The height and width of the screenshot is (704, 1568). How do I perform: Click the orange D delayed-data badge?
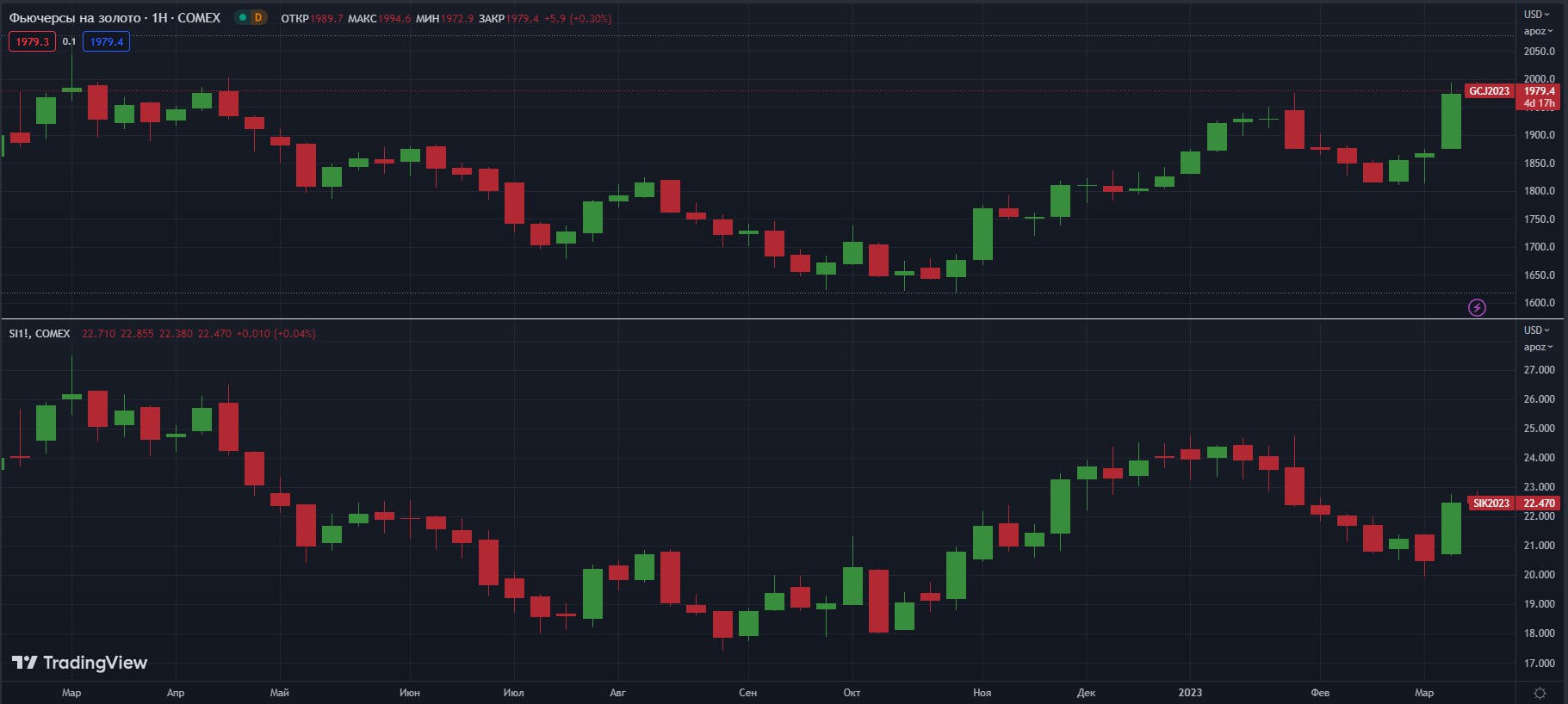[257, 17]
